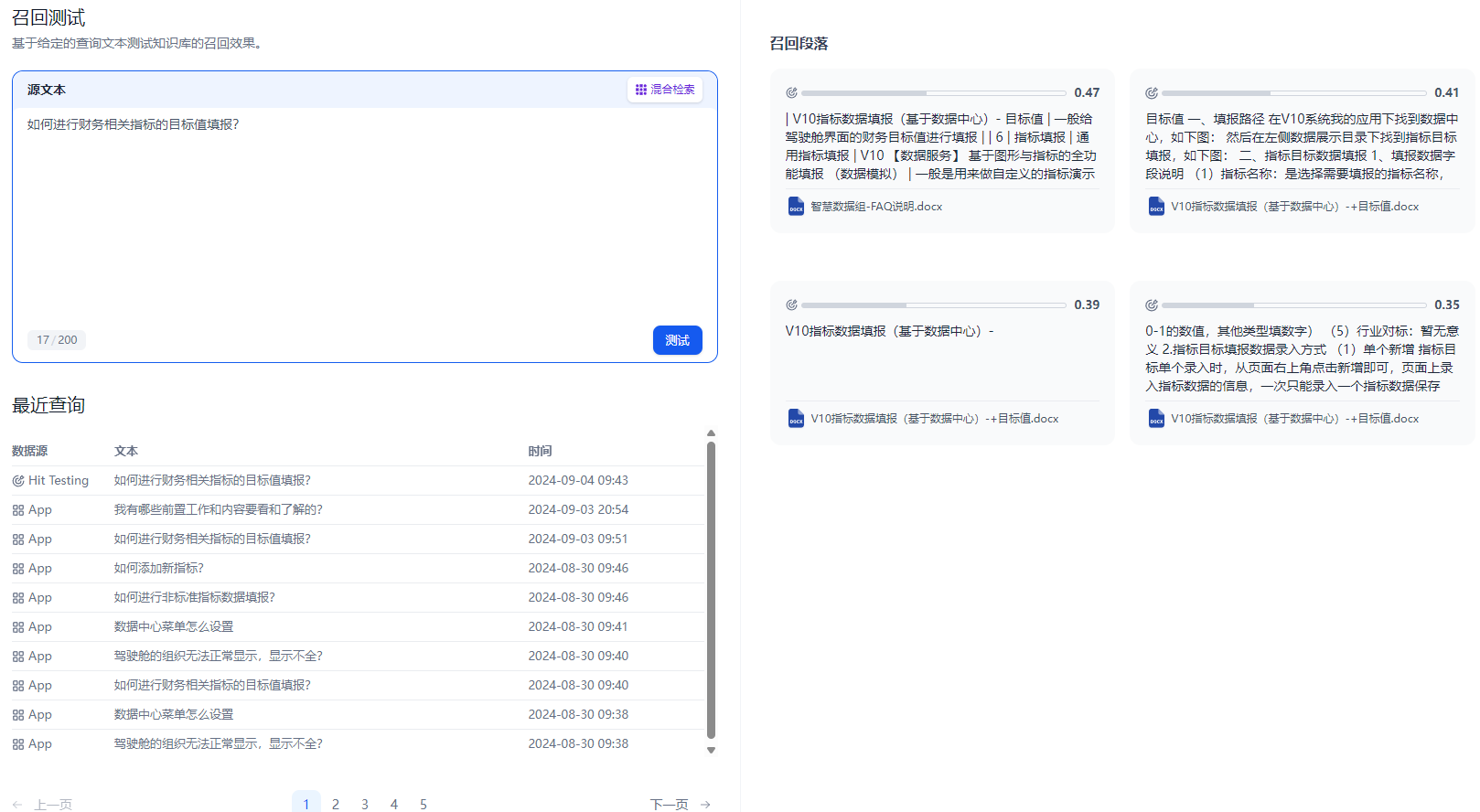Click the App icon in the 2024-08-30 09:40 驾驶舱 row
The image size is (1480, 812).
point(18,657)
